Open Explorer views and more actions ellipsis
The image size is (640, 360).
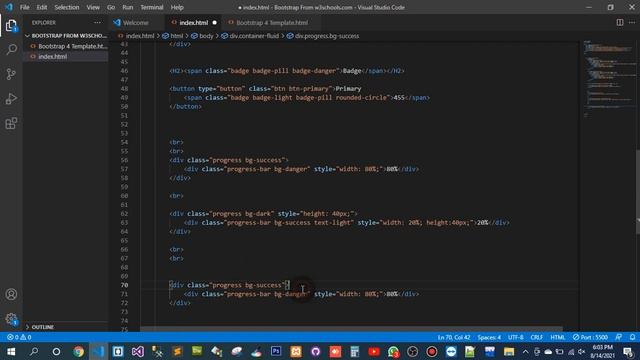[x=98, y=22]
